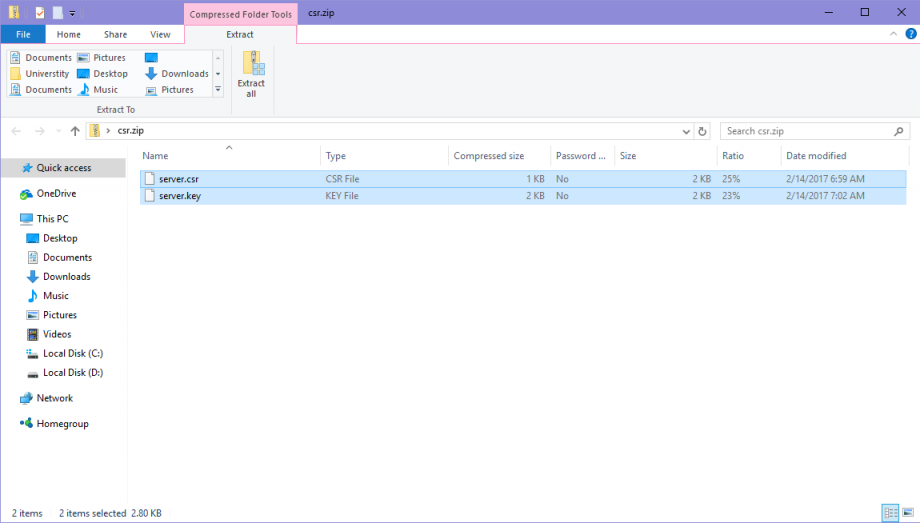Sort by the Date modified column

(816, 156)
